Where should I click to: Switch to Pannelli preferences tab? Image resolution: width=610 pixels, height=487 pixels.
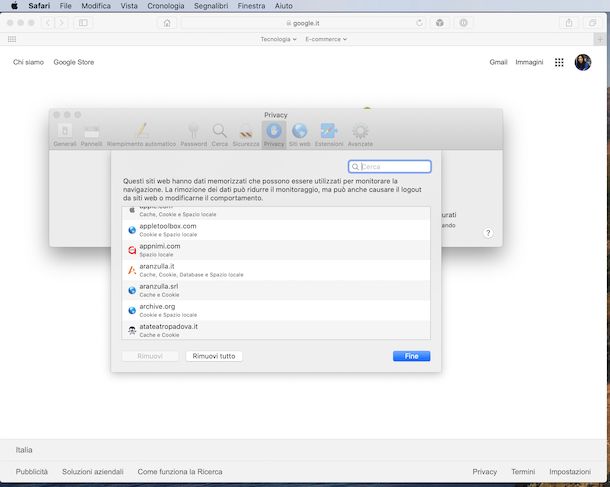pyautogui.click(x=91, y=135)
